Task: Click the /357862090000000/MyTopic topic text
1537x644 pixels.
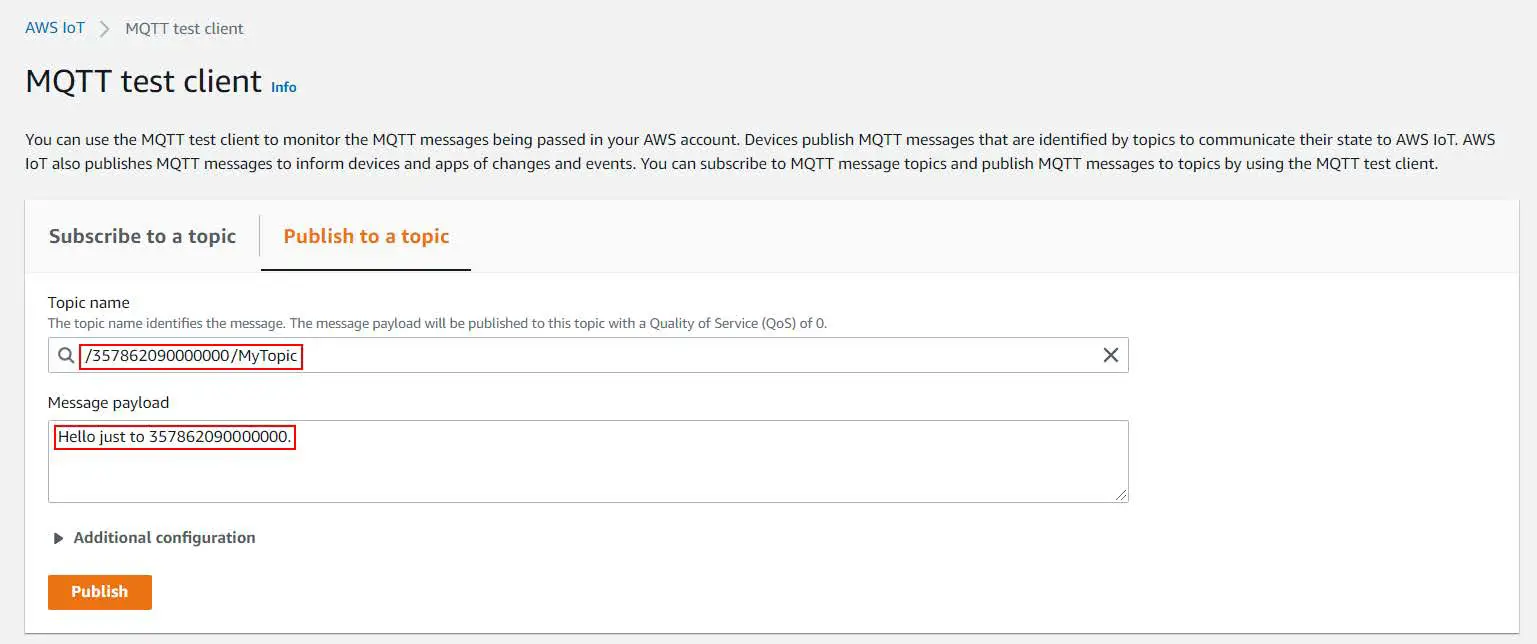Action: click(x=191, y=356)
